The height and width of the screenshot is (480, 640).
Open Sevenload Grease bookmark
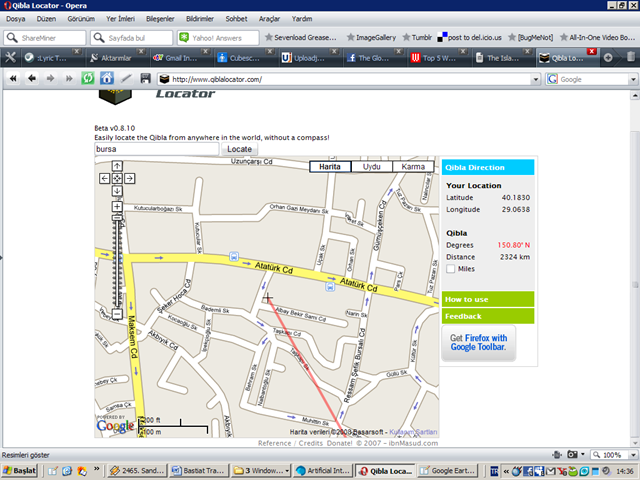click(x=301, y=38)
